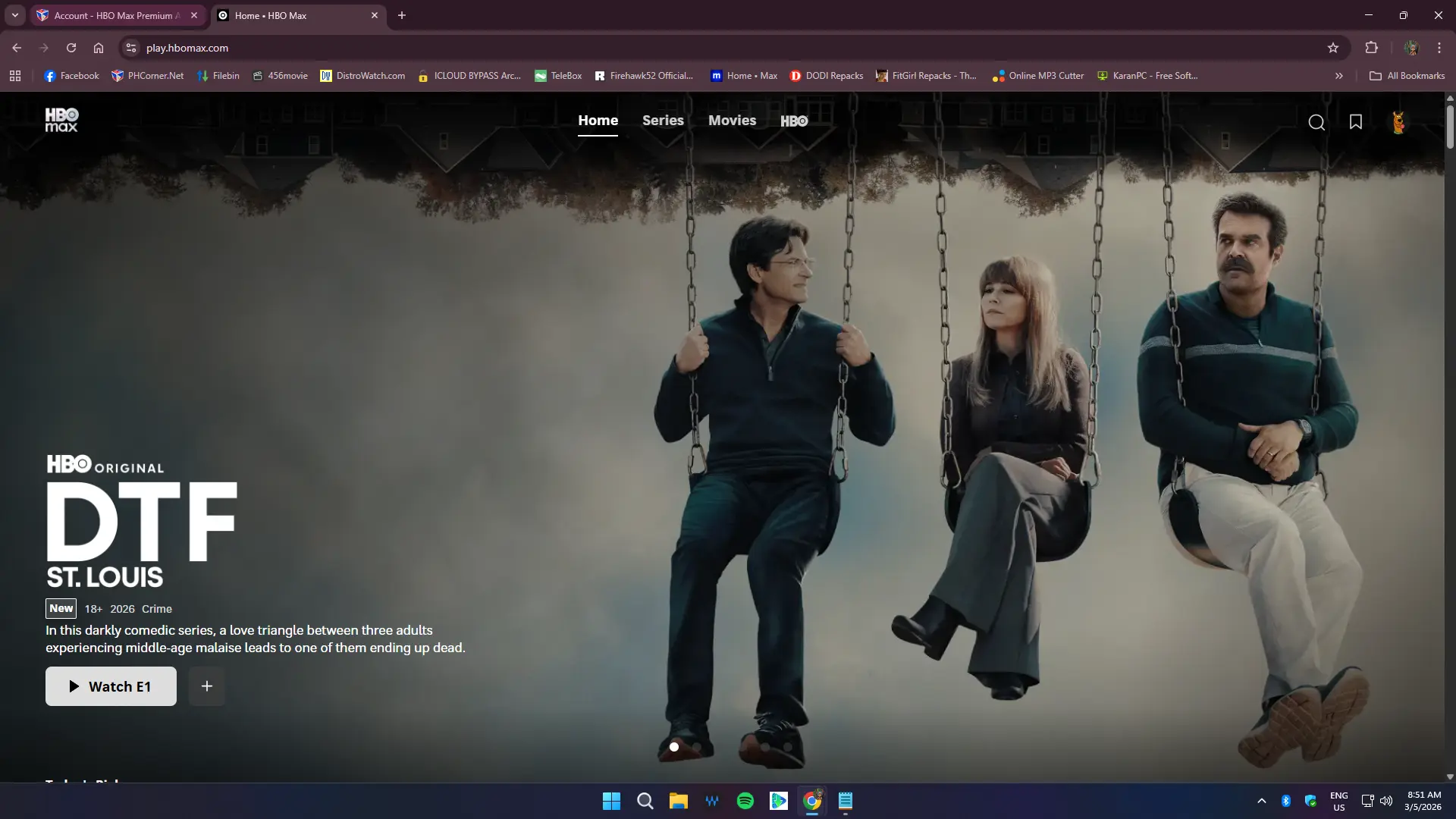Expand the hidden bookmarks chevron
1456x819 pixels.
pyautogui.click(x=1339, y=76)
